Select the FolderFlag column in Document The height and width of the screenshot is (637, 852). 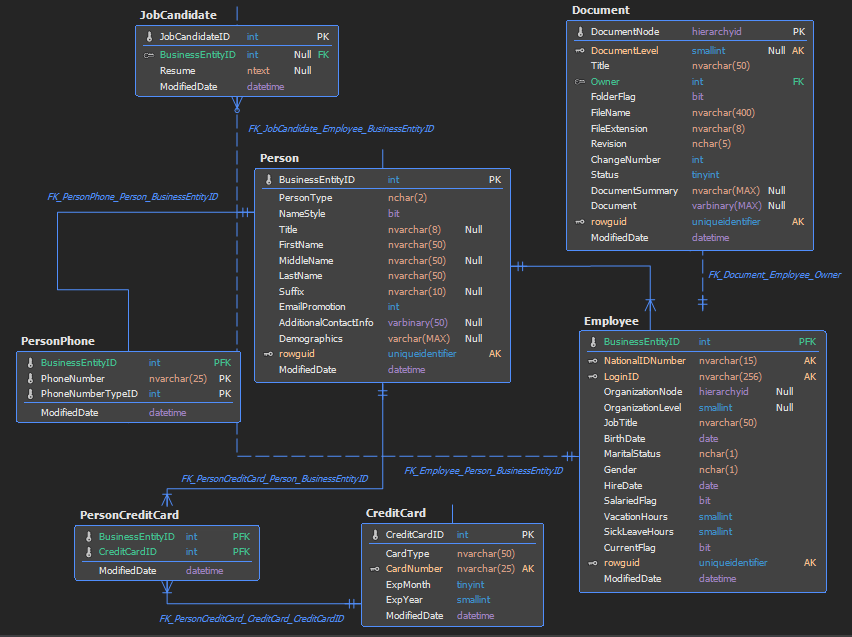coord(690,97)
